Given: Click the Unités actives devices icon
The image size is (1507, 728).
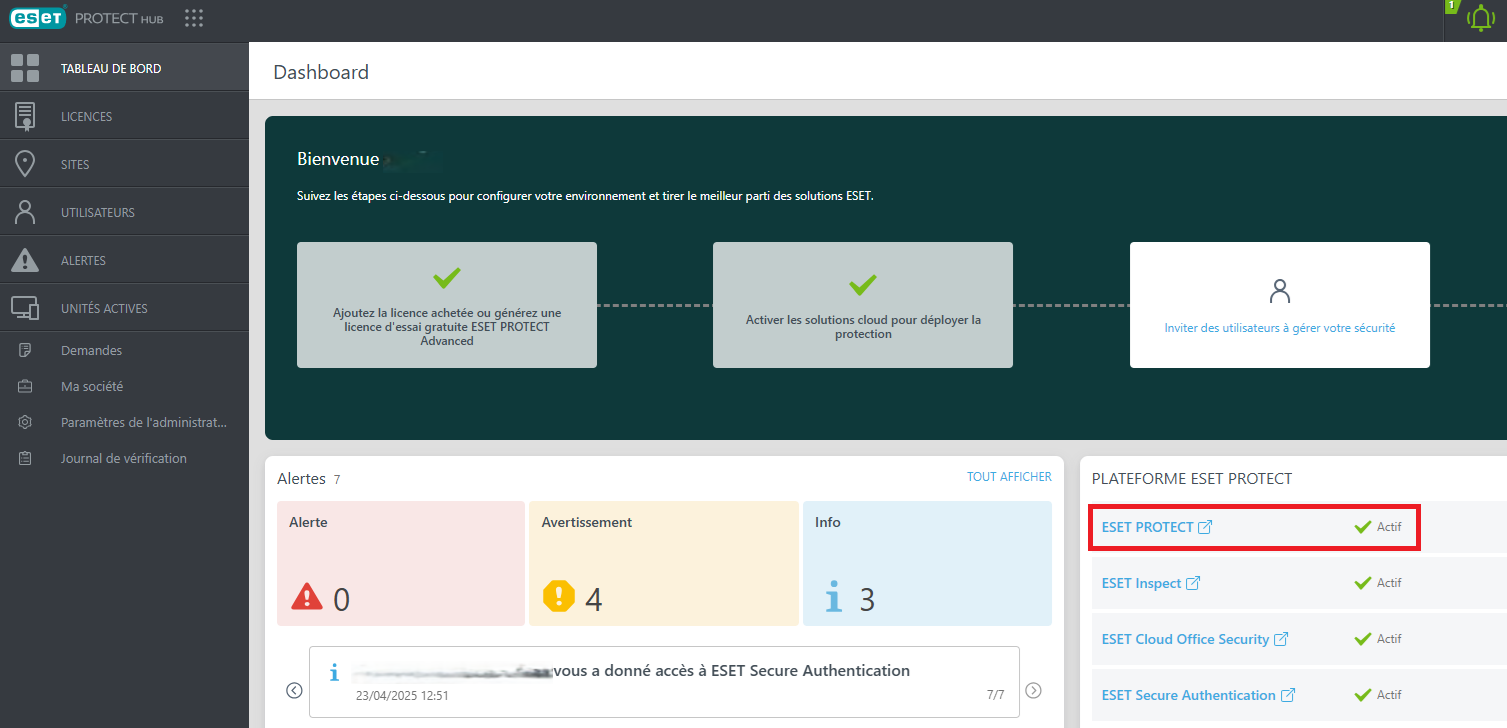Looking at the screenshot, I should (x=25, y=308).
